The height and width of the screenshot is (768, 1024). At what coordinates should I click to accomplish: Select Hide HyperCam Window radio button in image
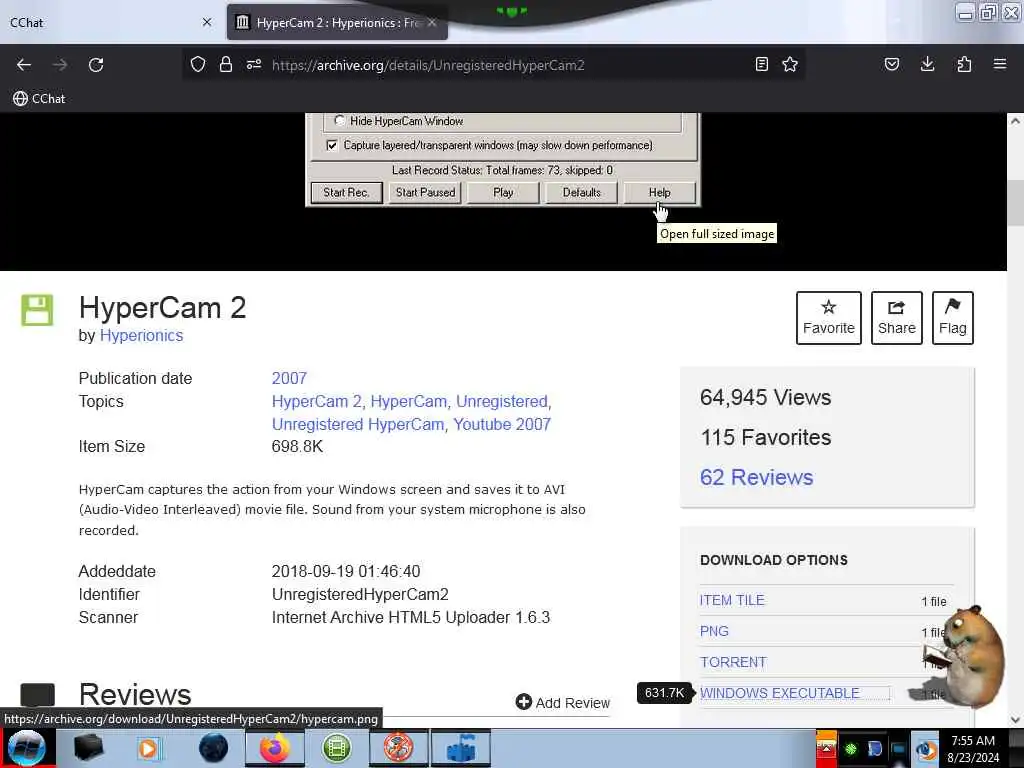click(x=339, y=121)
